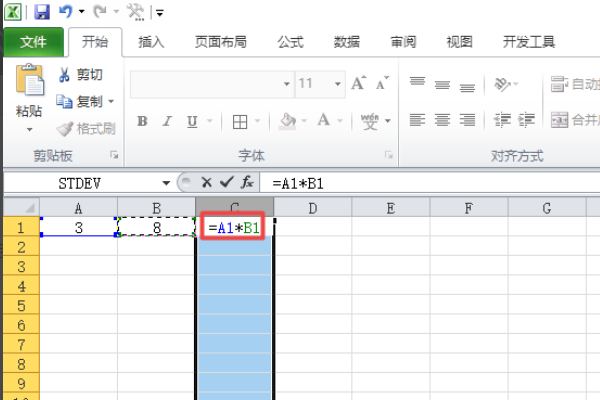This screenshot has width=600, height=400.
Task: Open the 审阅 (Review) tab
Action: tap(403, 42)
